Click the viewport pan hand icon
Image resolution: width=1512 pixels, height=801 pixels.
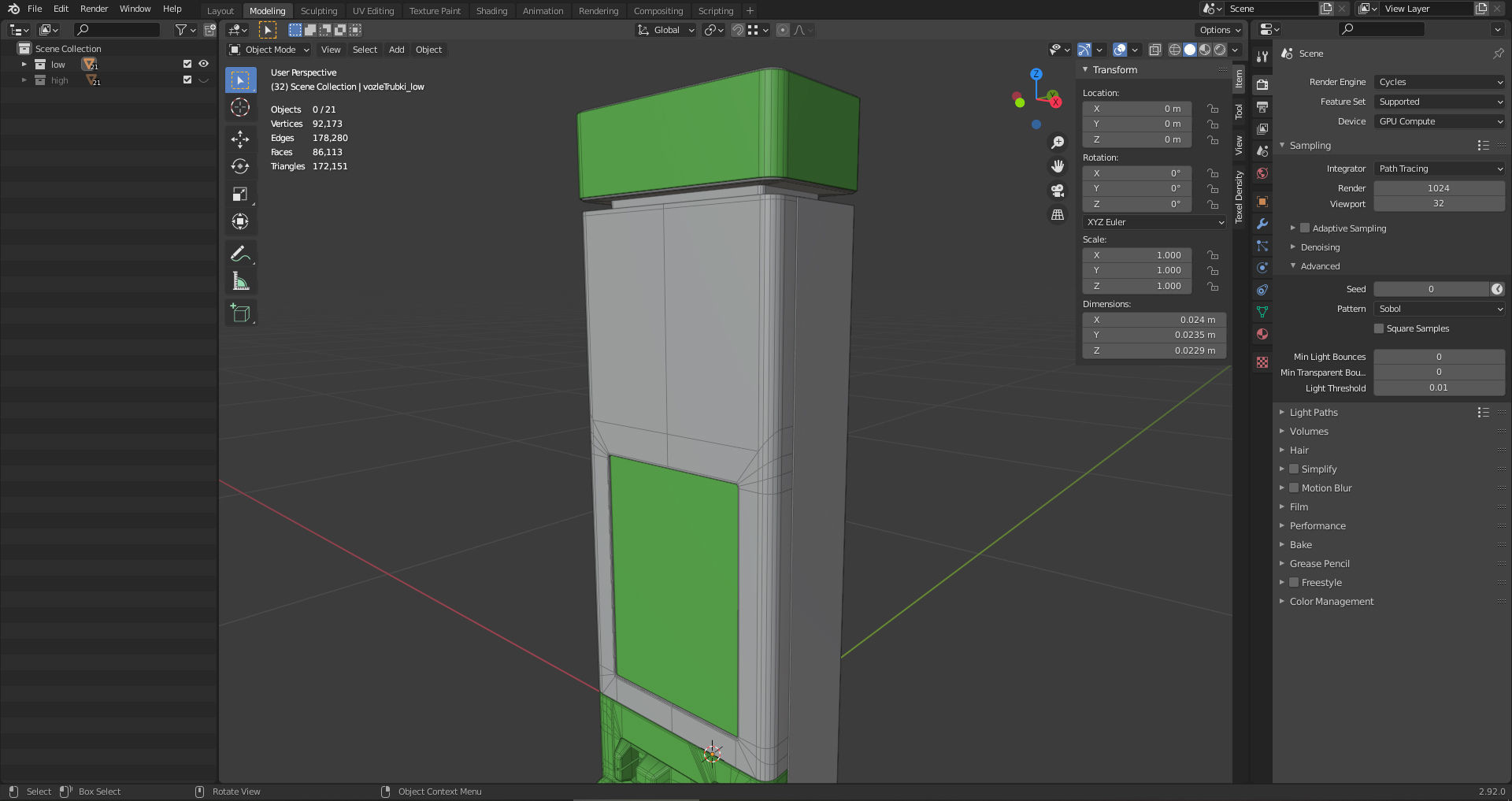pos(1058,166)
